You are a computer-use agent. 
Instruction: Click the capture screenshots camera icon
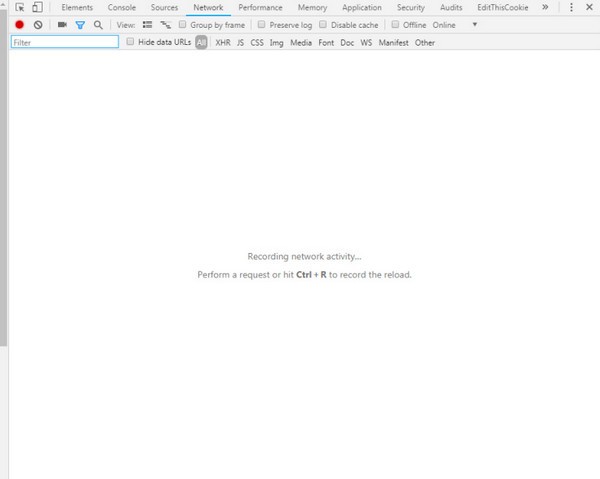62,24
